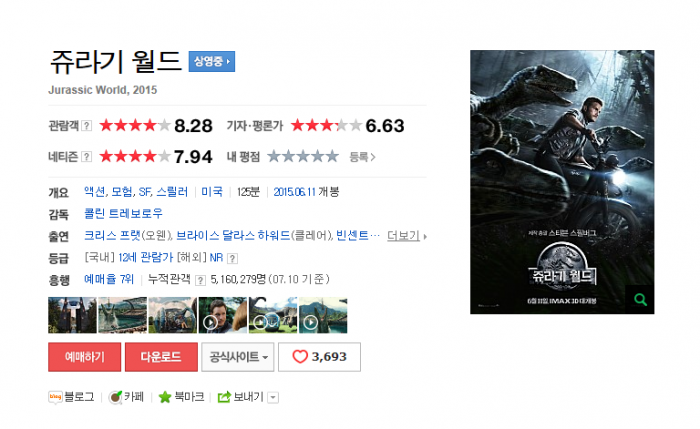
Task: Share to 카페 via the cafe icon
Action: click(x=115, y=397)
